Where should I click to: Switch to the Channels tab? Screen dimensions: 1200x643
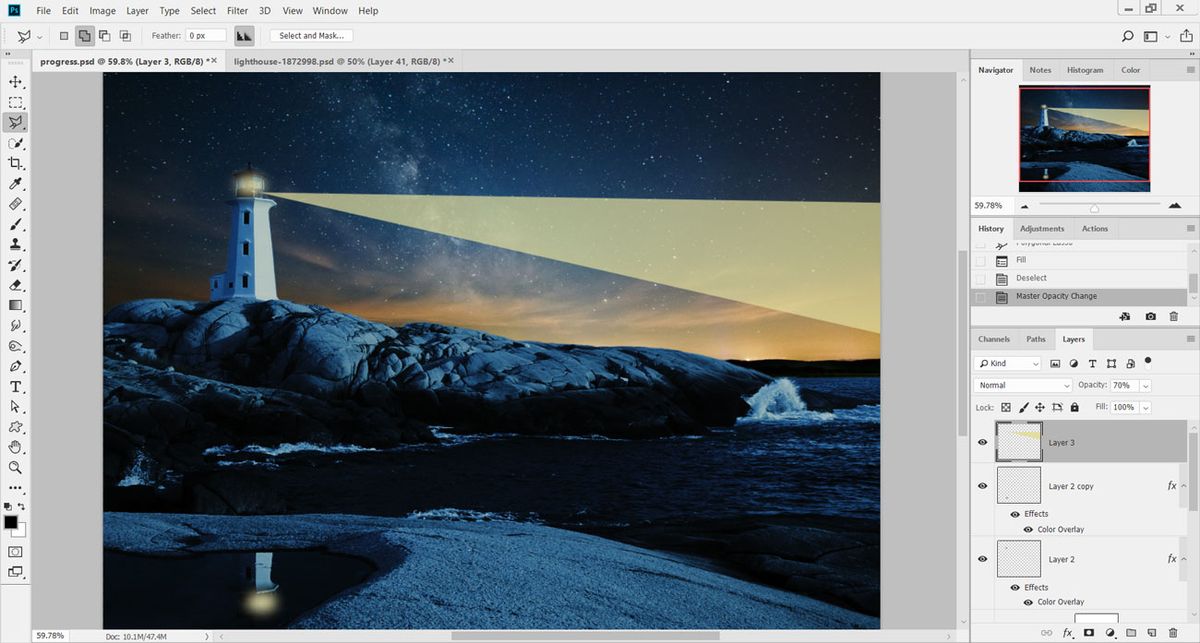pyautogui.click(x=994, y=339)
